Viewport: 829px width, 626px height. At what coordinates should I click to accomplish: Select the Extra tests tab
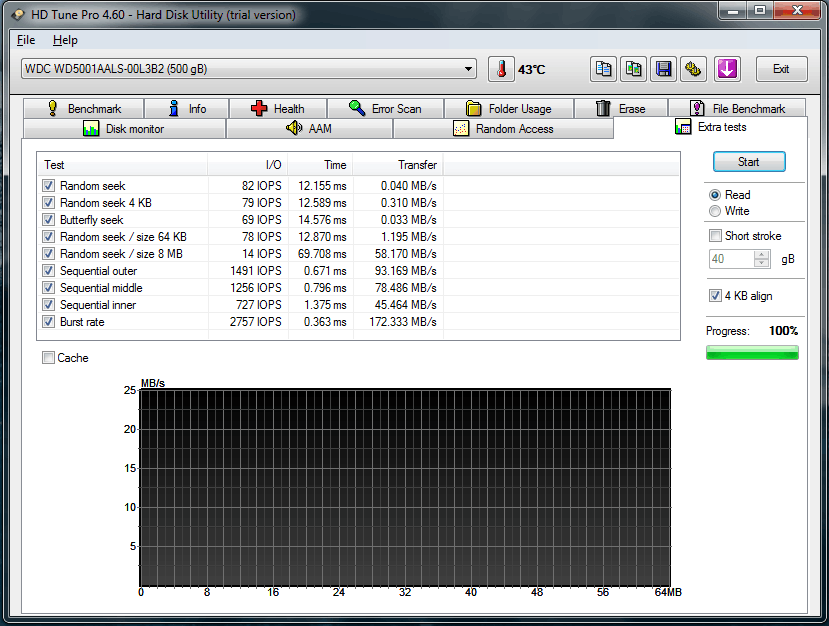711,127
